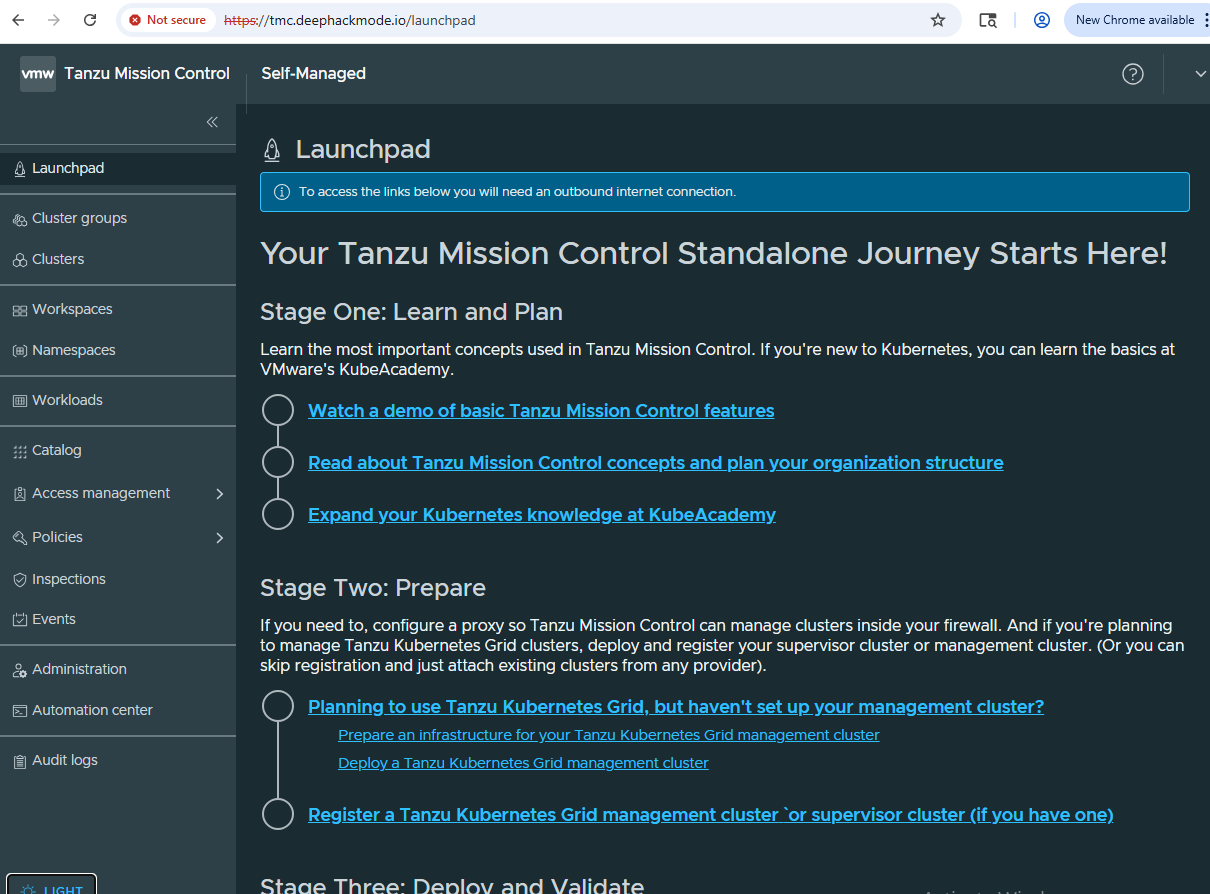Image resolution: width=1210 pixels, height=894 pixels.
Task: Click the Audit logs clipboard icon
Action: click(20, 761)
